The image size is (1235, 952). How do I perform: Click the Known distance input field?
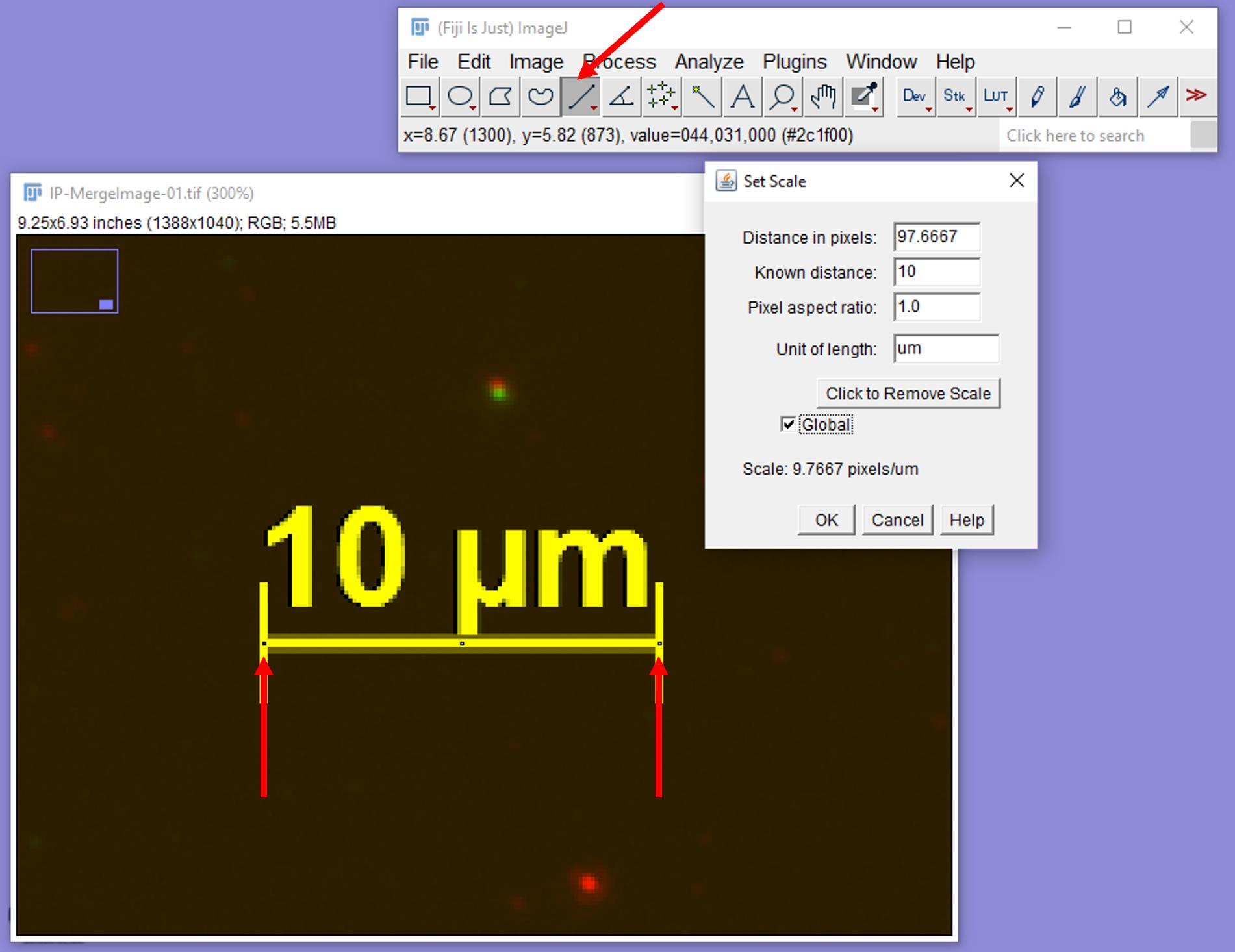click(x=936, y=272)
